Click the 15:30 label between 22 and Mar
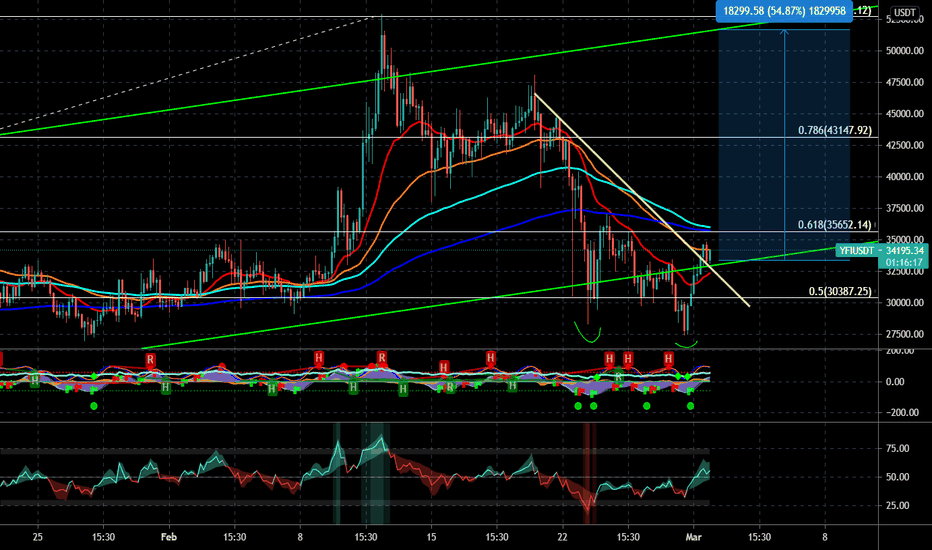Image resolution: width=932 pixels, height=550 pixels. (628, 537)
